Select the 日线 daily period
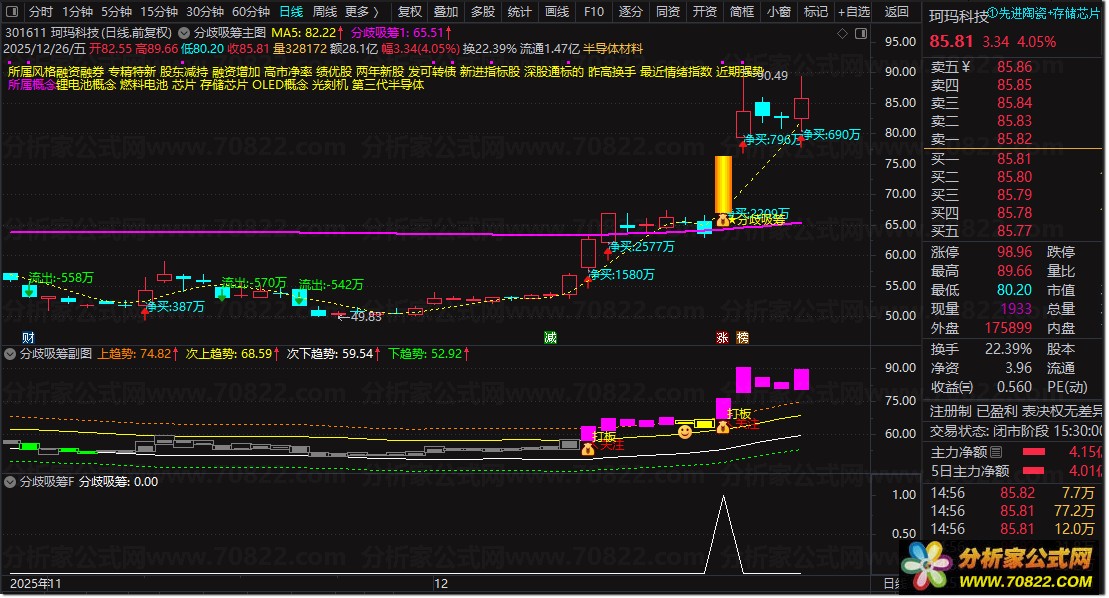 (291, 11)
